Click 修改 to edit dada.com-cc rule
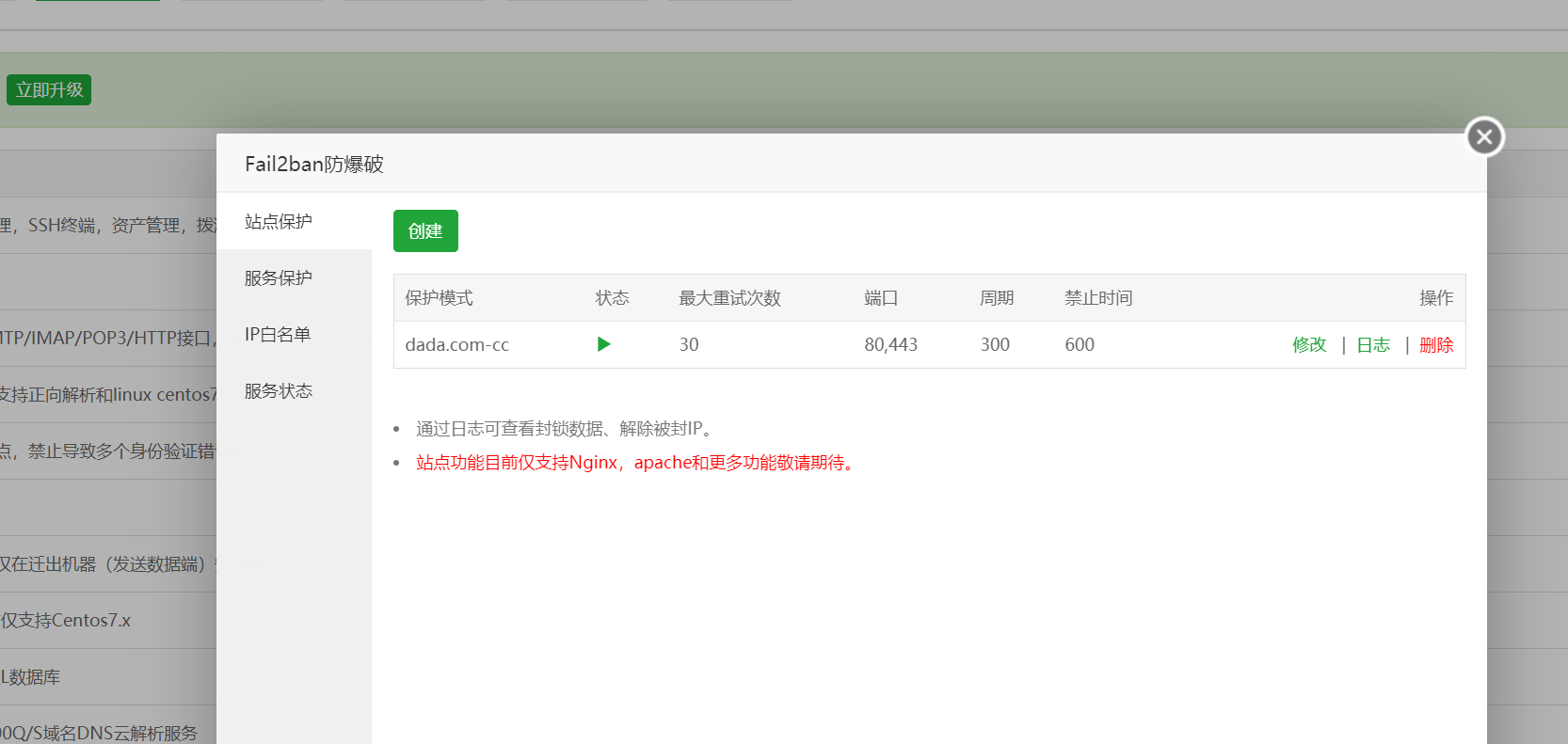This screenshot has height=744, width=1568. point(1309,345)
